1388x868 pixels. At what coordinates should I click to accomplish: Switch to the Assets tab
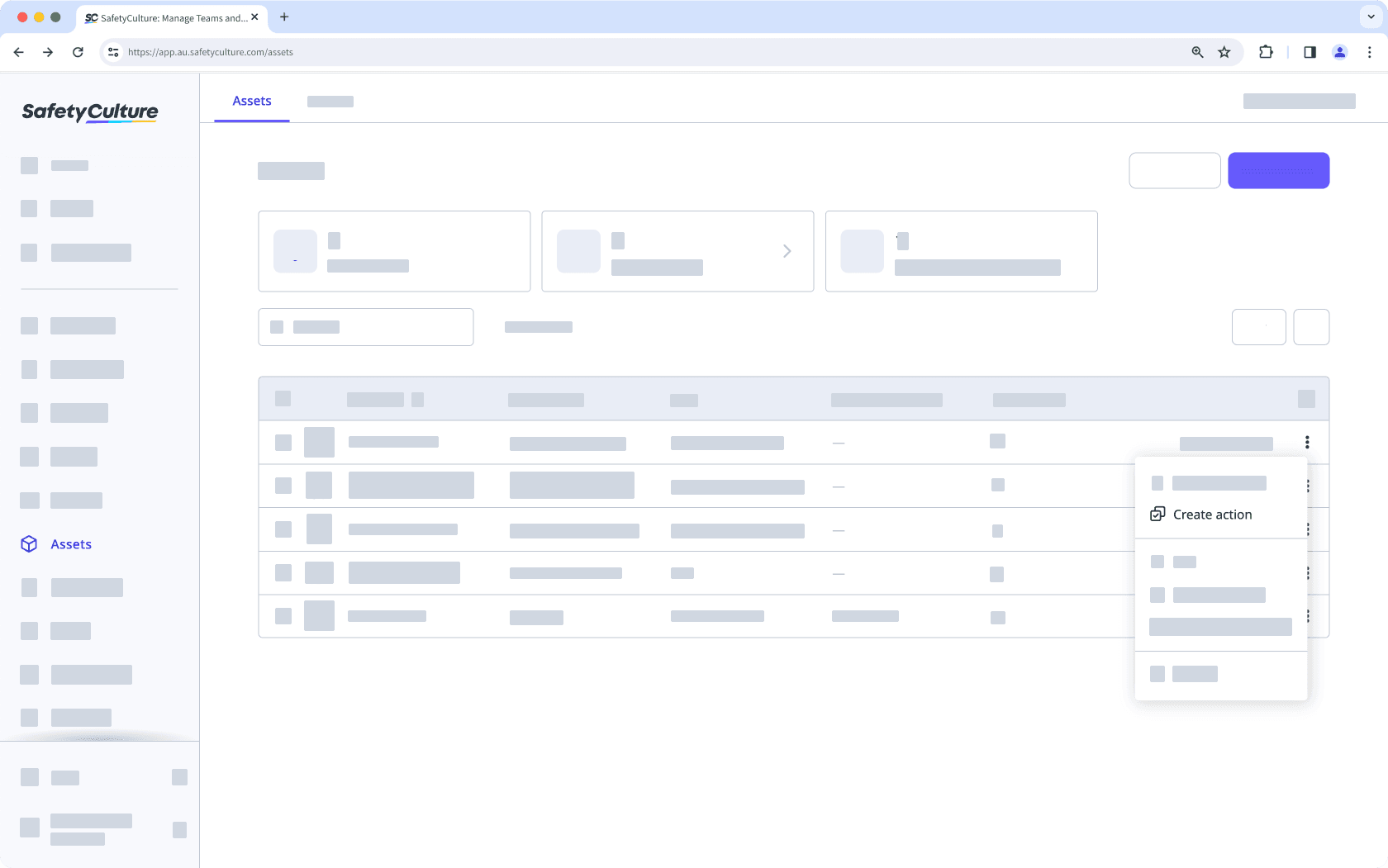(251, 101)
